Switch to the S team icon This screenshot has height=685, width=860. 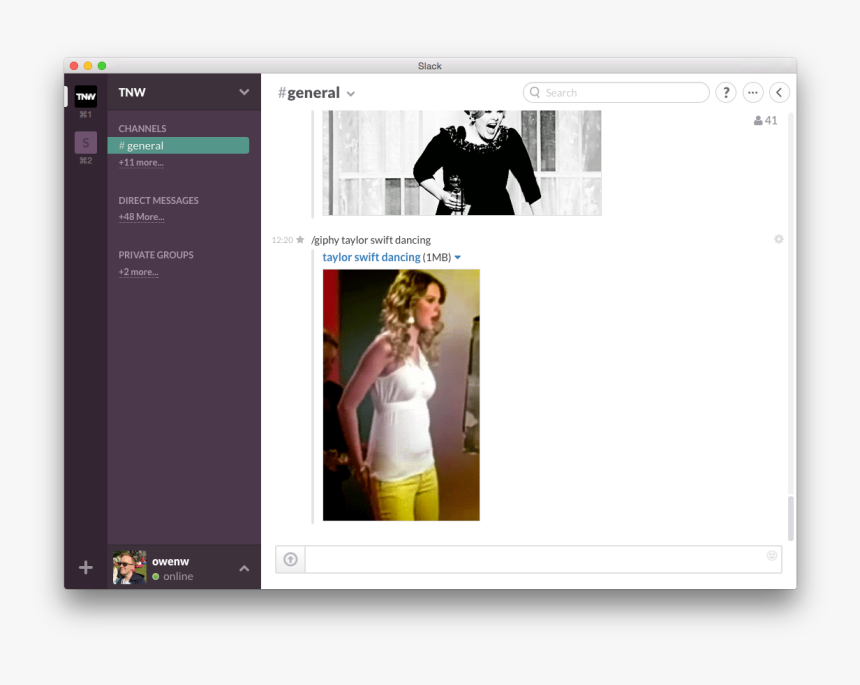86,143
